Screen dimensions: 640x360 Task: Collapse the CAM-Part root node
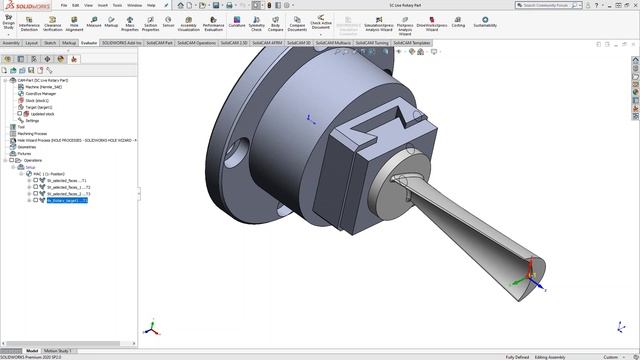click(x=5, y=80)
